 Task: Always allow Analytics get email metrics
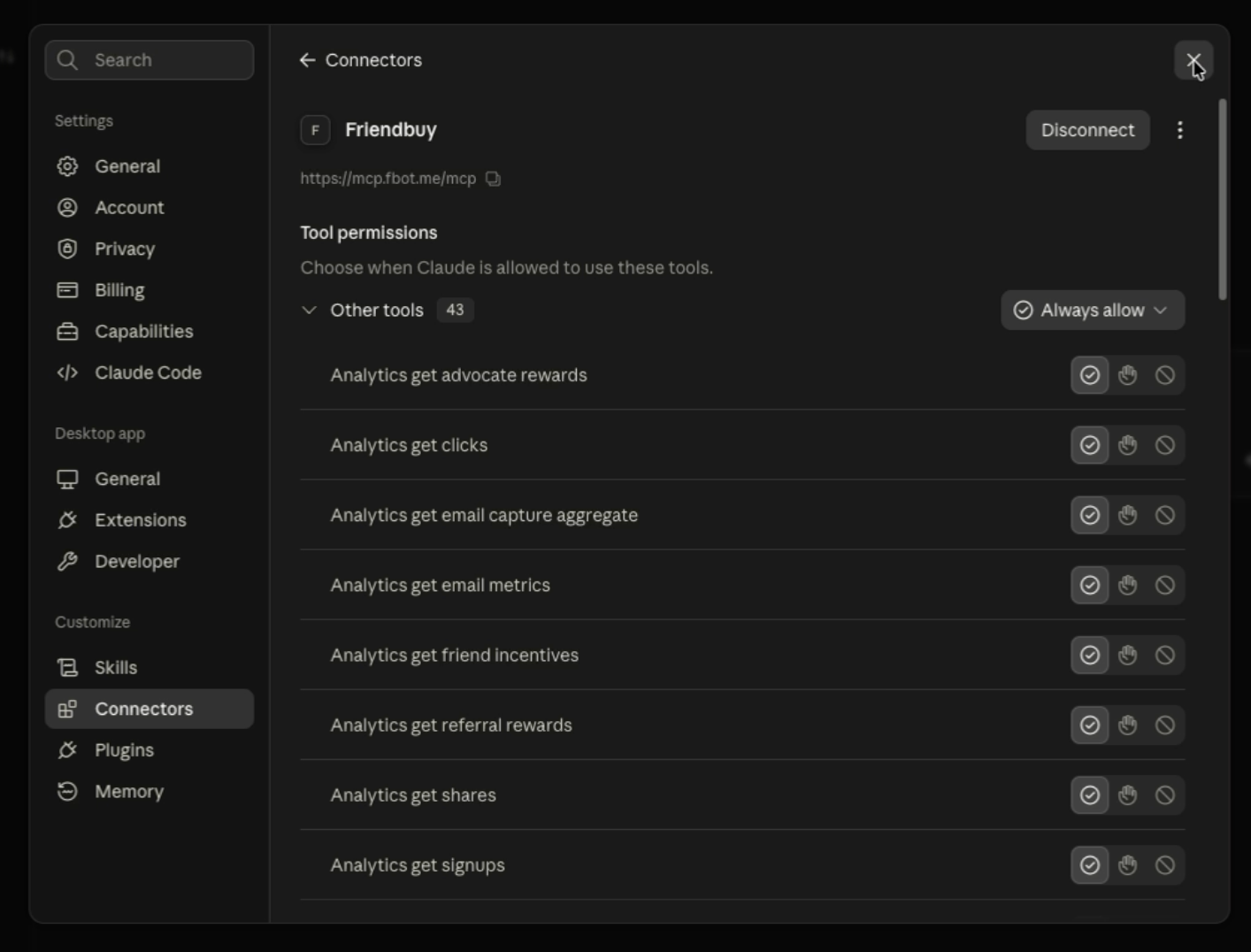click(1089, 585)
